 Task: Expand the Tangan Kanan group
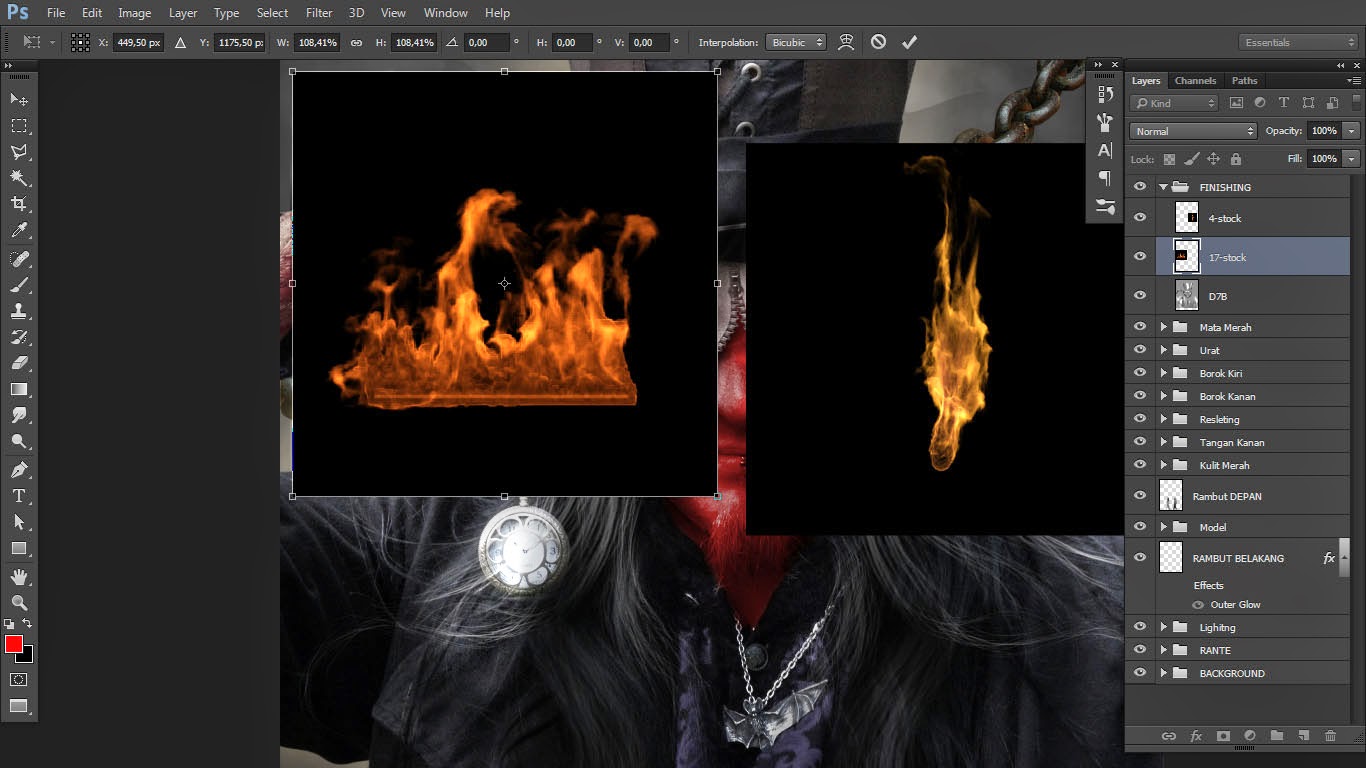point(1163,442)
